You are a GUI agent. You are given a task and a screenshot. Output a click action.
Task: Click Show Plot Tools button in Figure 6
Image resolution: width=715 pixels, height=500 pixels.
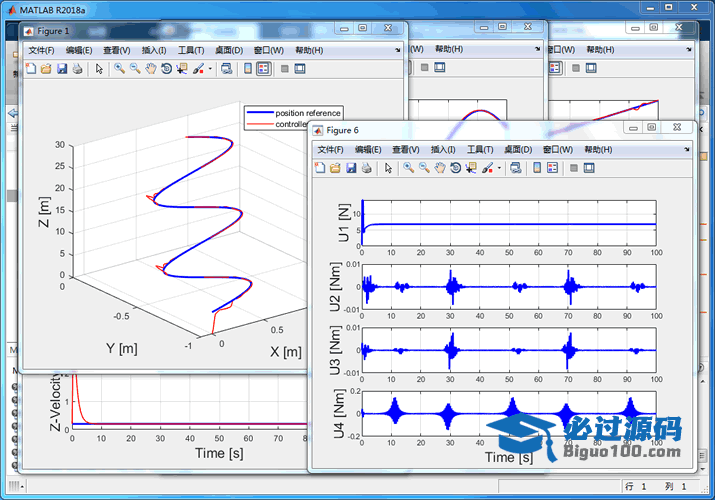[589, 168]
